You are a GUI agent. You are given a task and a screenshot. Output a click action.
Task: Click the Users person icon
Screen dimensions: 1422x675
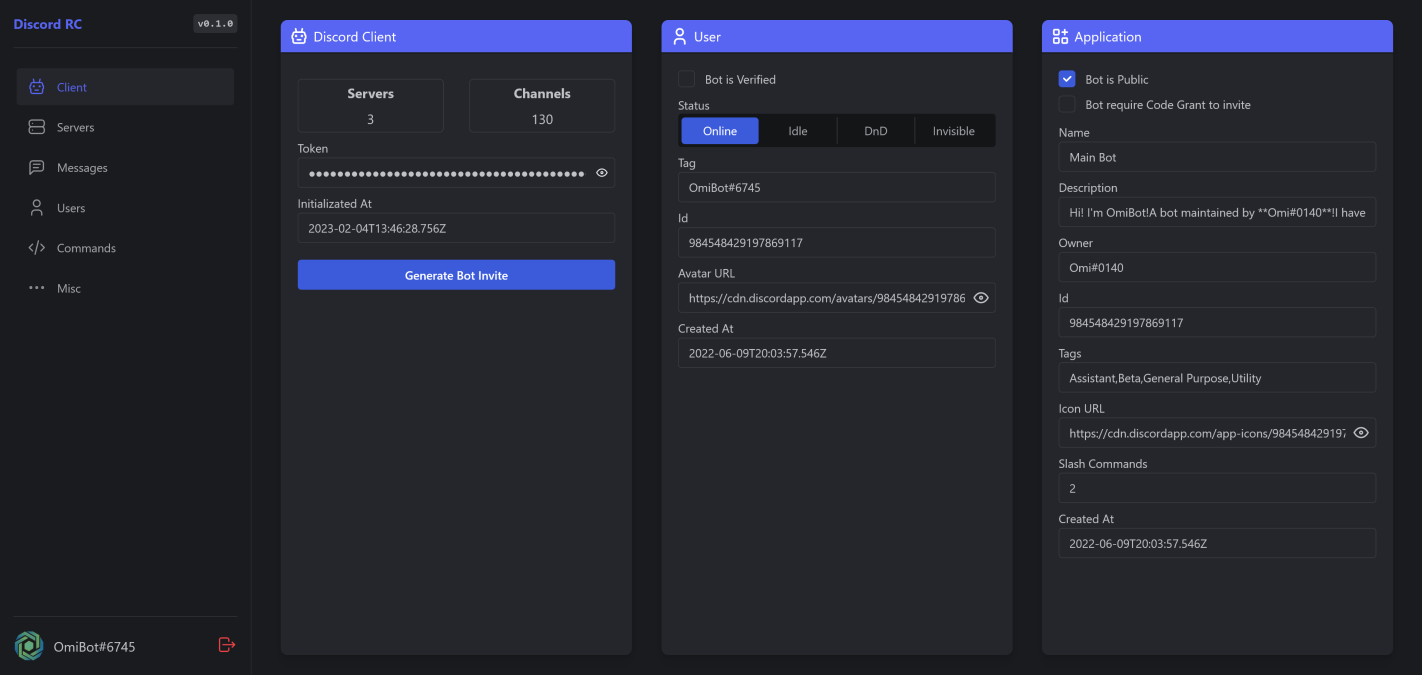[37, 208]
